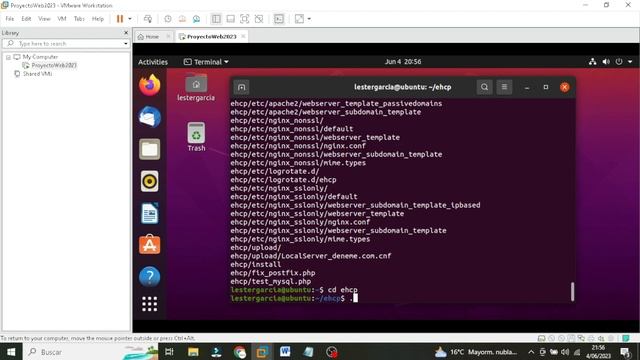
Task: Show Applications grid in the dock
Action: point(149,304)
